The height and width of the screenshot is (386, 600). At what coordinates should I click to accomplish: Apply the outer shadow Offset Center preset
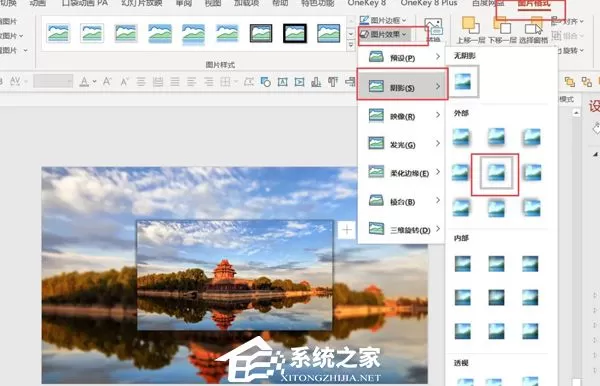pyautogui.click(x=496, y=173)
